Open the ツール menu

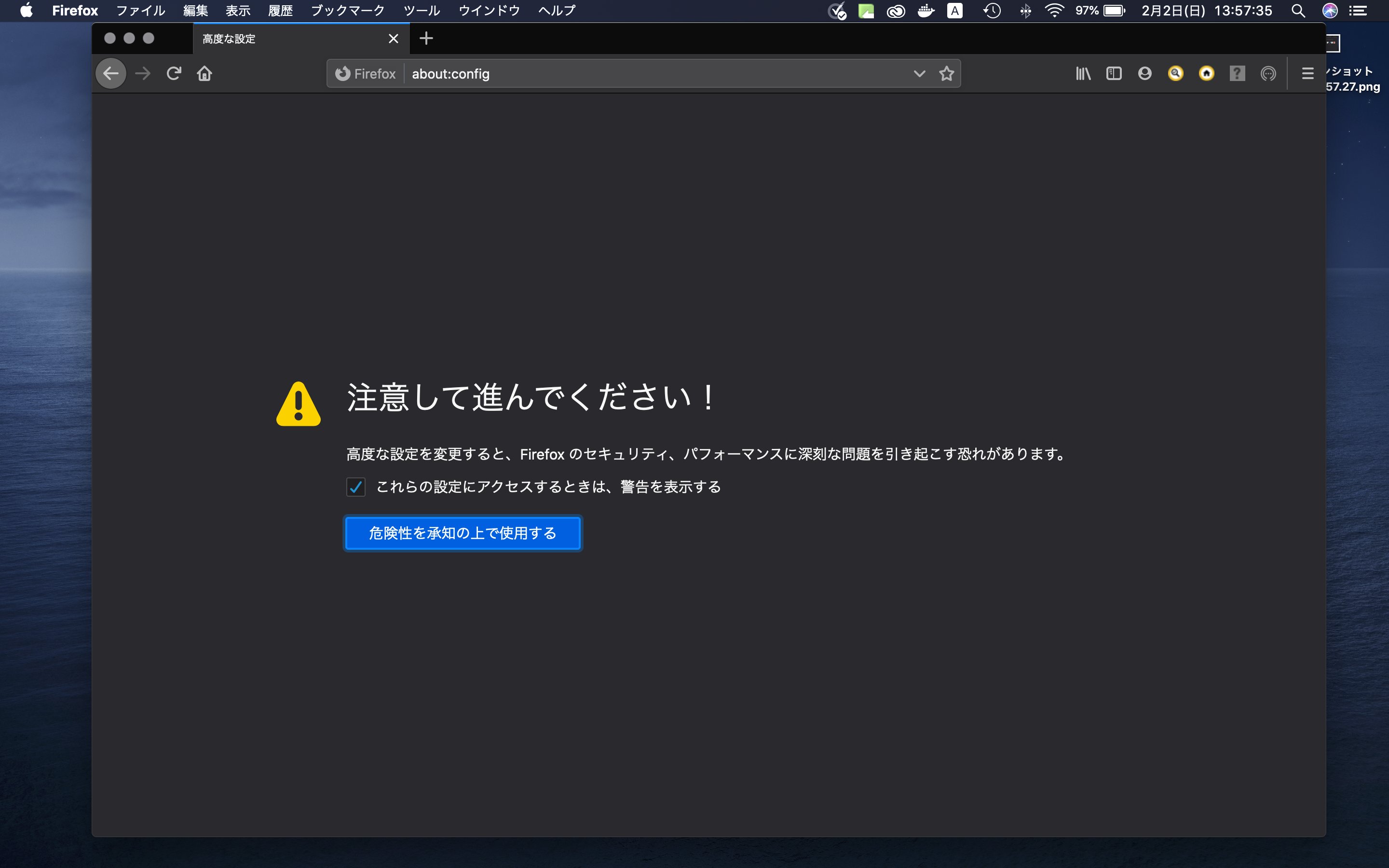(422, 10)
